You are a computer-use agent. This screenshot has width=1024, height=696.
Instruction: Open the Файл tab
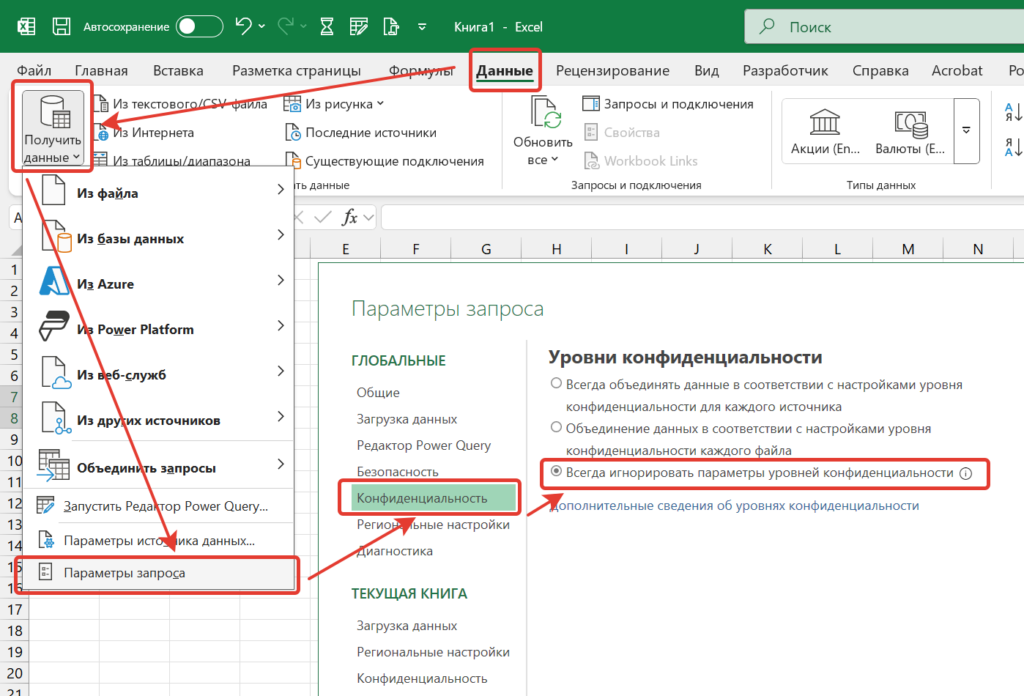(34, 71)
